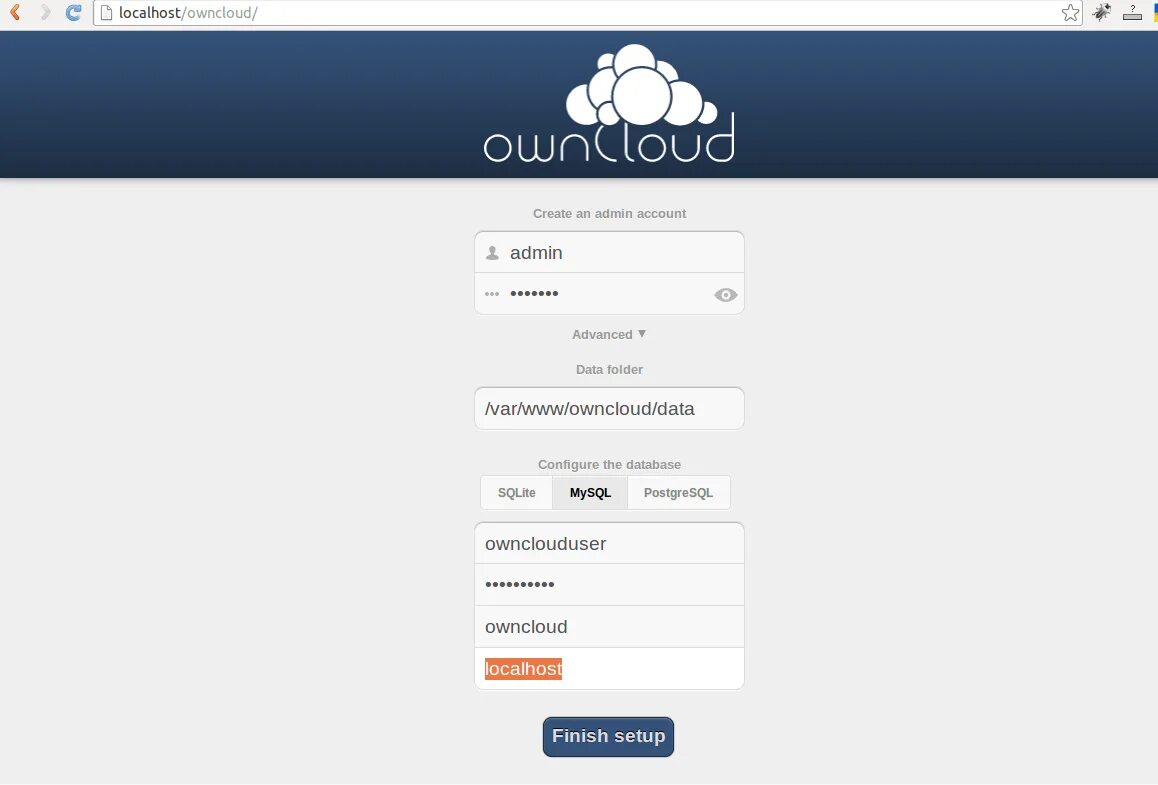Viewport: 1158px width, 785px height.
Task: Go forward using the browser forward arrow
Action: 45,12
